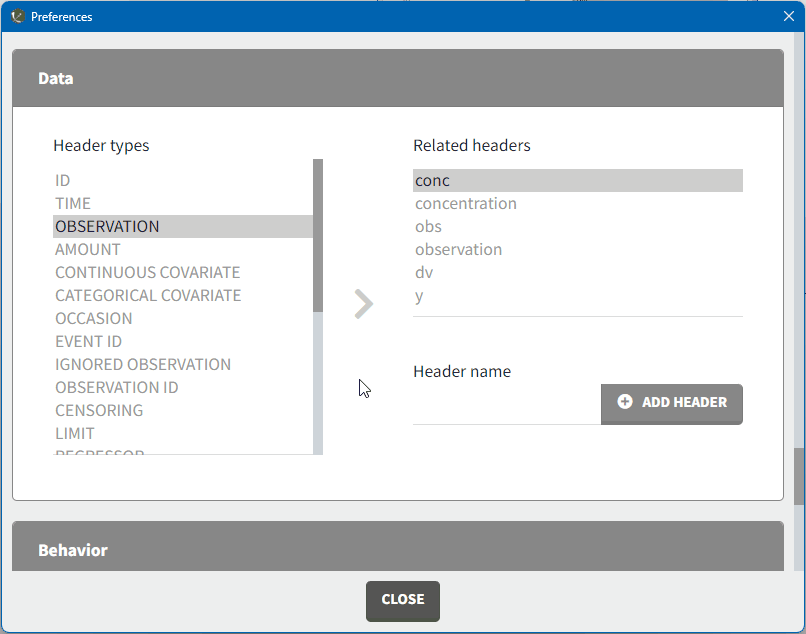806x634 pixels.
Task: Click the Header types list scrollbar
Action: pos(318,235)
